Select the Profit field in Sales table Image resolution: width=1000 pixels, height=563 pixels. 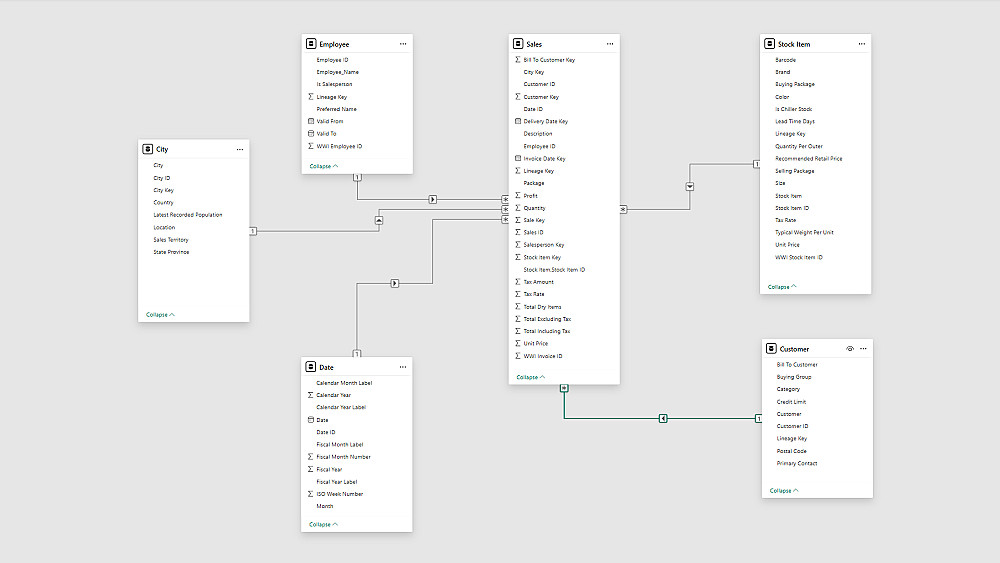[530, 196]
